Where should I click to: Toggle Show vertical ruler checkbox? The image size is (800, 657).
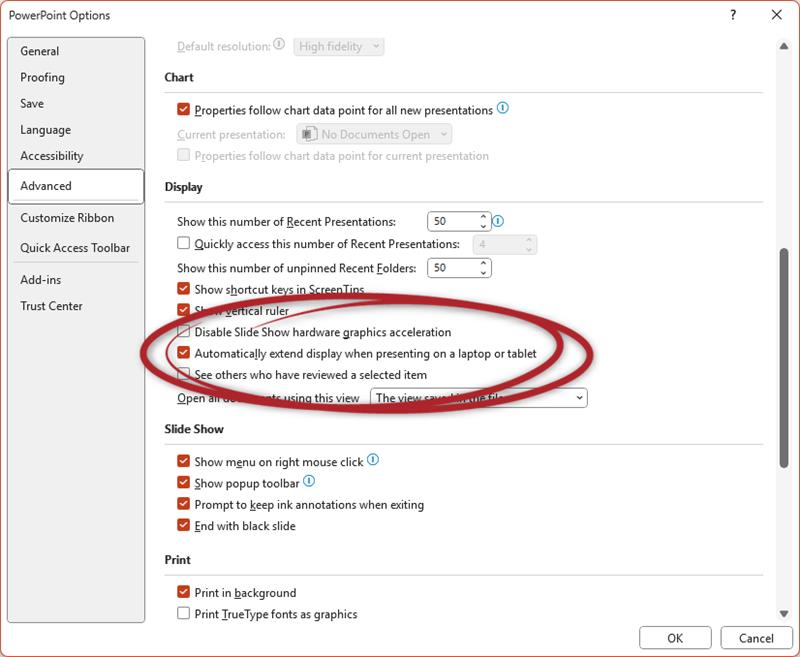point(184,310)
